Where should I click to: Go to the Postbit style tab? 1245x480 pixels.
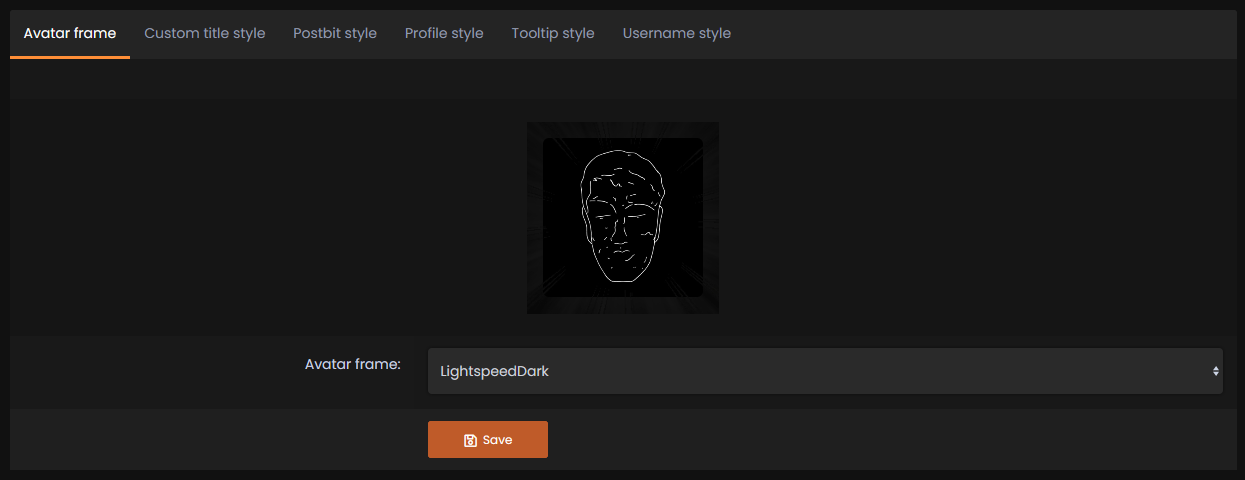(335, 33)
